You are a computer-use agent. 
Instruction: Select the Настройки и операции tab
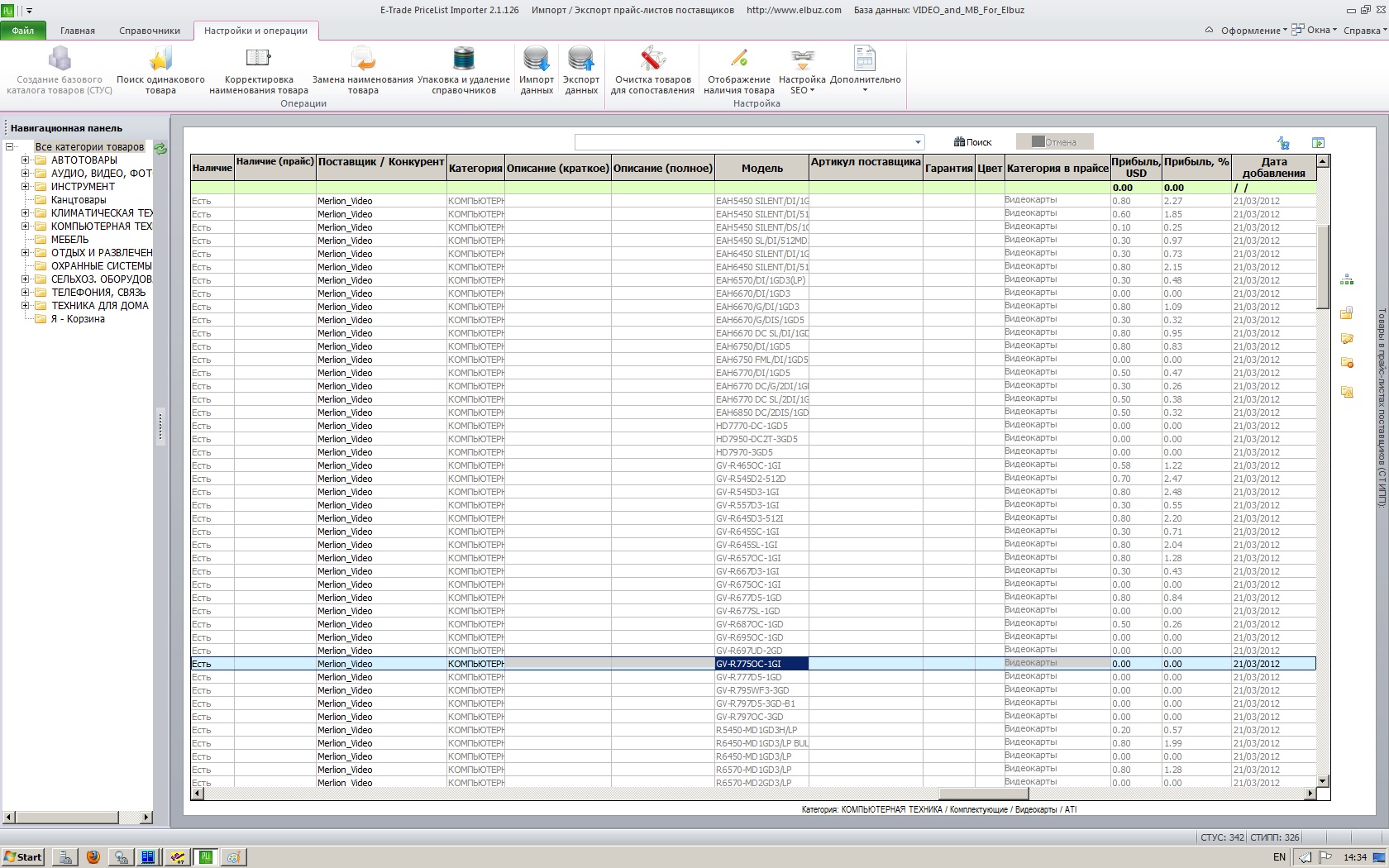(255, 31)
